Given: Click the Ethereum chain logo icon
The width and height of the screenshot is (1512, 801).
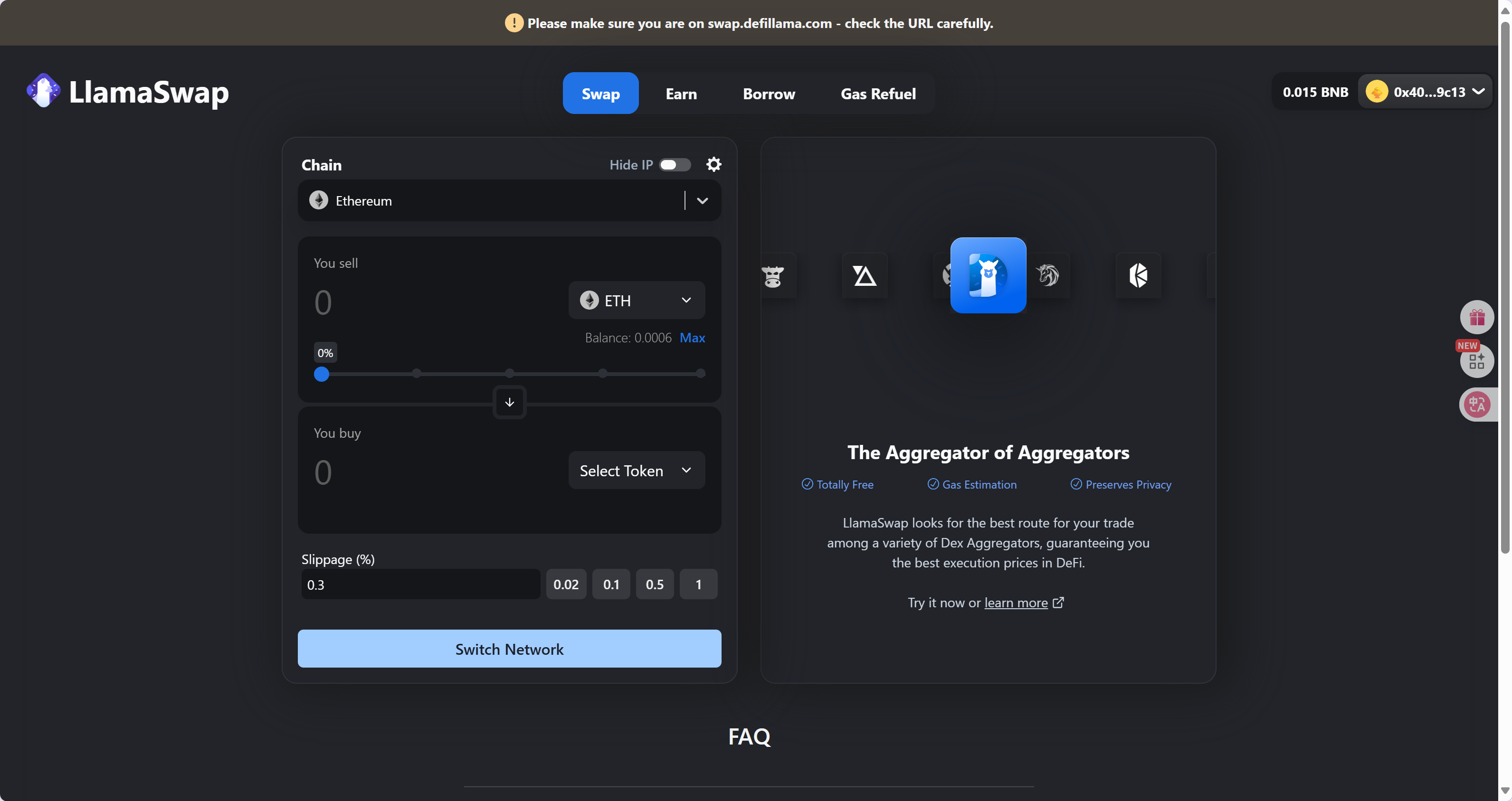Looking at the screenshot, I should (319, 200).
